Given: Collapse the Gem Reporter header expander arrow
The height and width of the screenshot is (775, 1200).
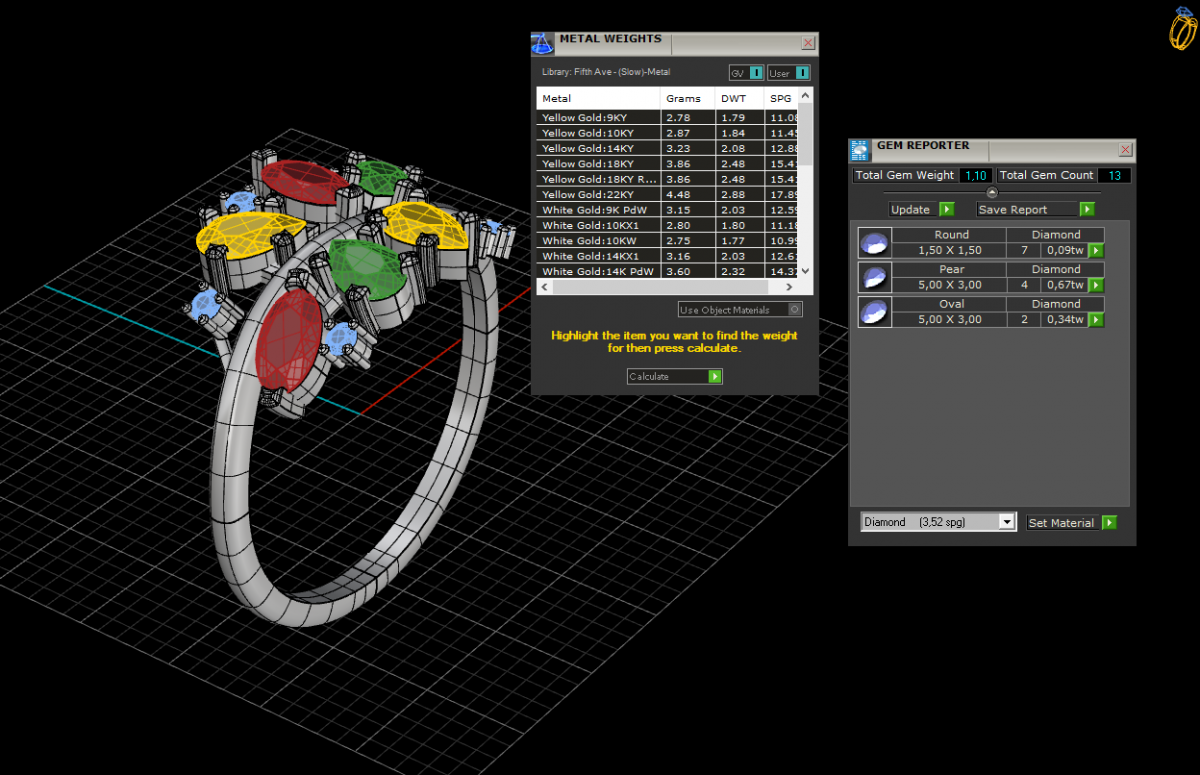Looking at the screenshot, I should click(x=992, y=193).
